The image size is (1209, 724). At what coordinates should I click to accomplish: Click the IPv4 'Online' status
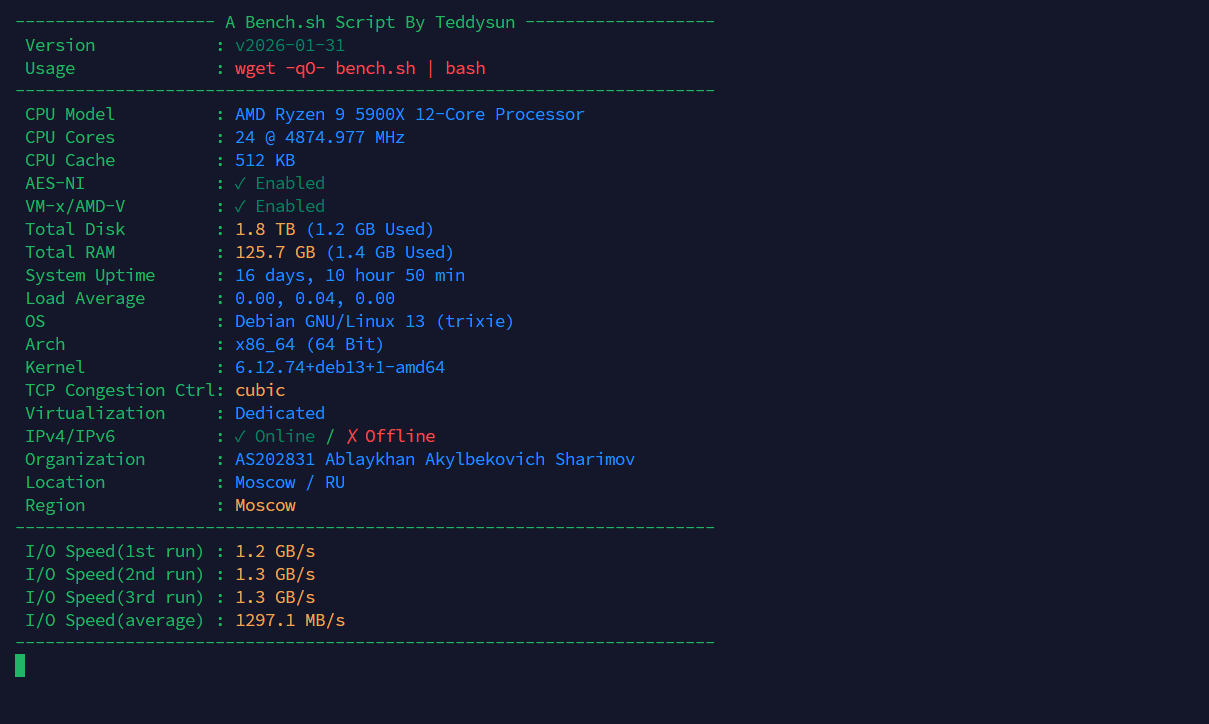point(285,436)
